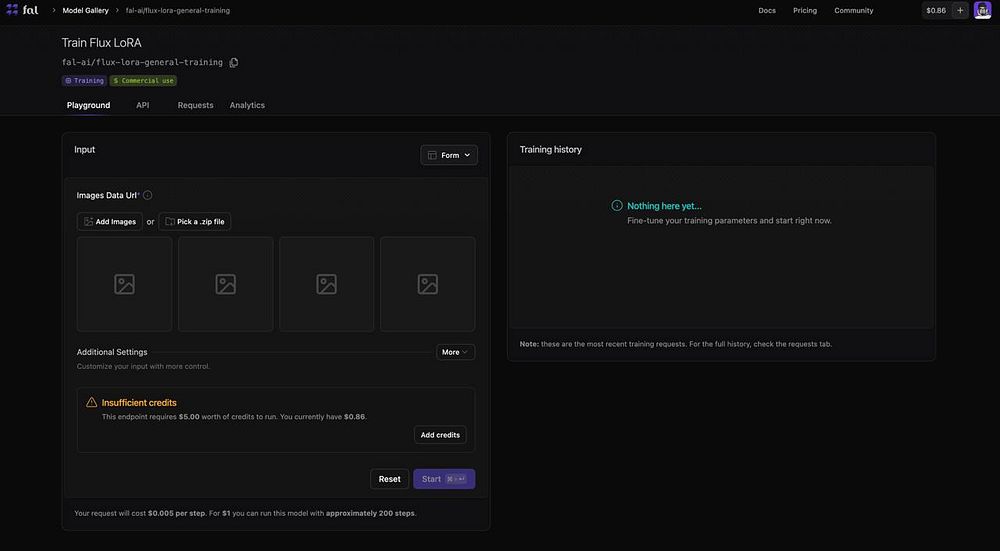
Task: Switch to the API tab
Action: 143,105
